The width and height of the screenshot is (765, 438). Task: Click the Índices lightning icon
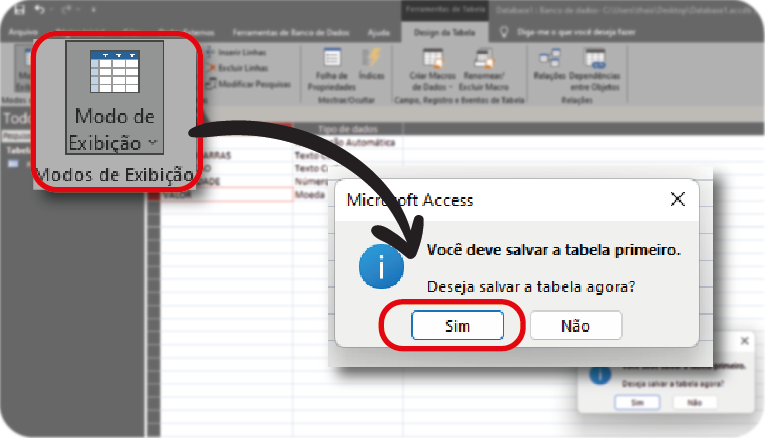(x=371, y=57)
